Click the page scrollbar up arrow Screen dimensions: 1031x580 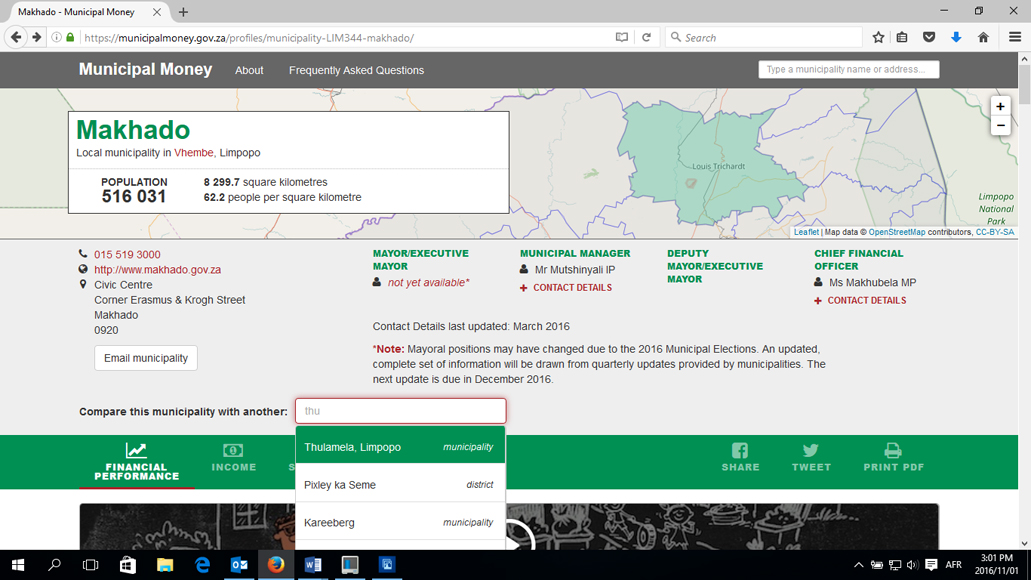coord(1024,59)
